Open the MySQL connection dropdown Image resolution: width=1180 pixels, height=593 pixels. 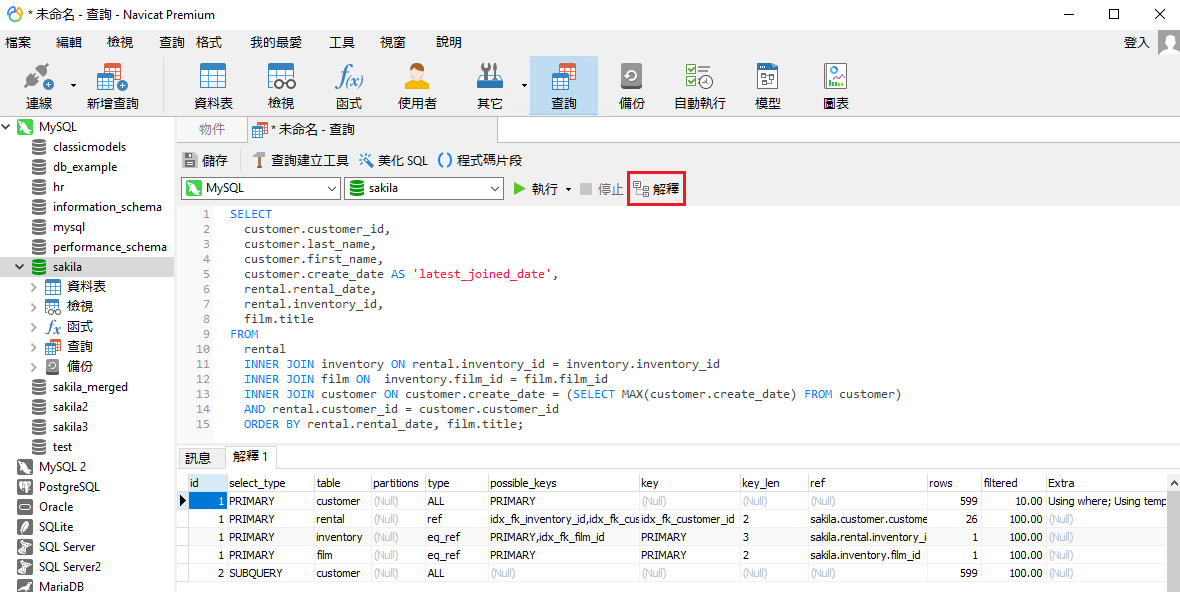(332, 189)
